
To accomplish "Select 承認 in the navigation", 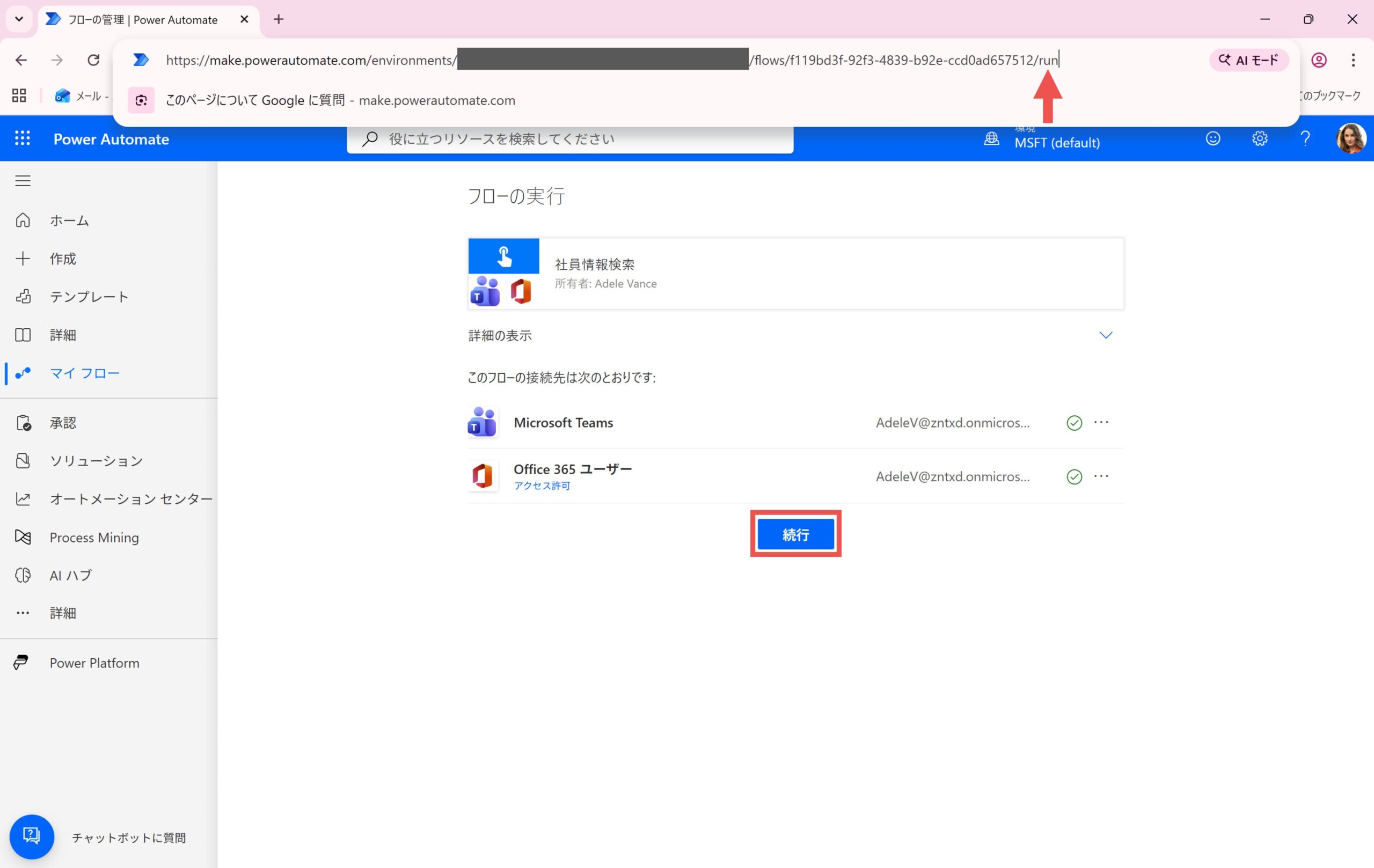I will pyautogui.click(x=63, y=423).
